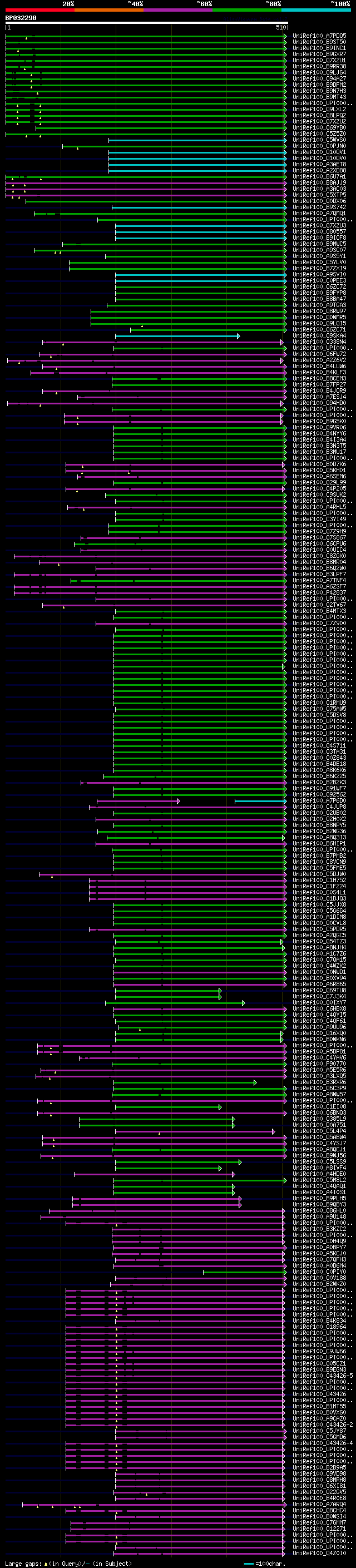This screenshot has width=356, height=1568.
Task: Open UniRef100_Q4P205 entry
Action: click(x=319, y=489)
